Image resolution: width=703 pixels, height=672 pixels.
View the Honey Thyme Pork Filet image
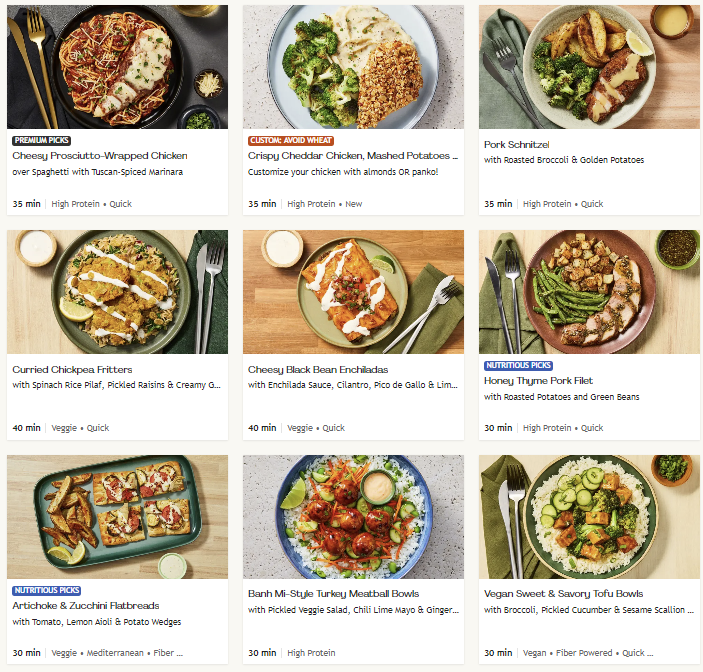click(x=589, y=292)
